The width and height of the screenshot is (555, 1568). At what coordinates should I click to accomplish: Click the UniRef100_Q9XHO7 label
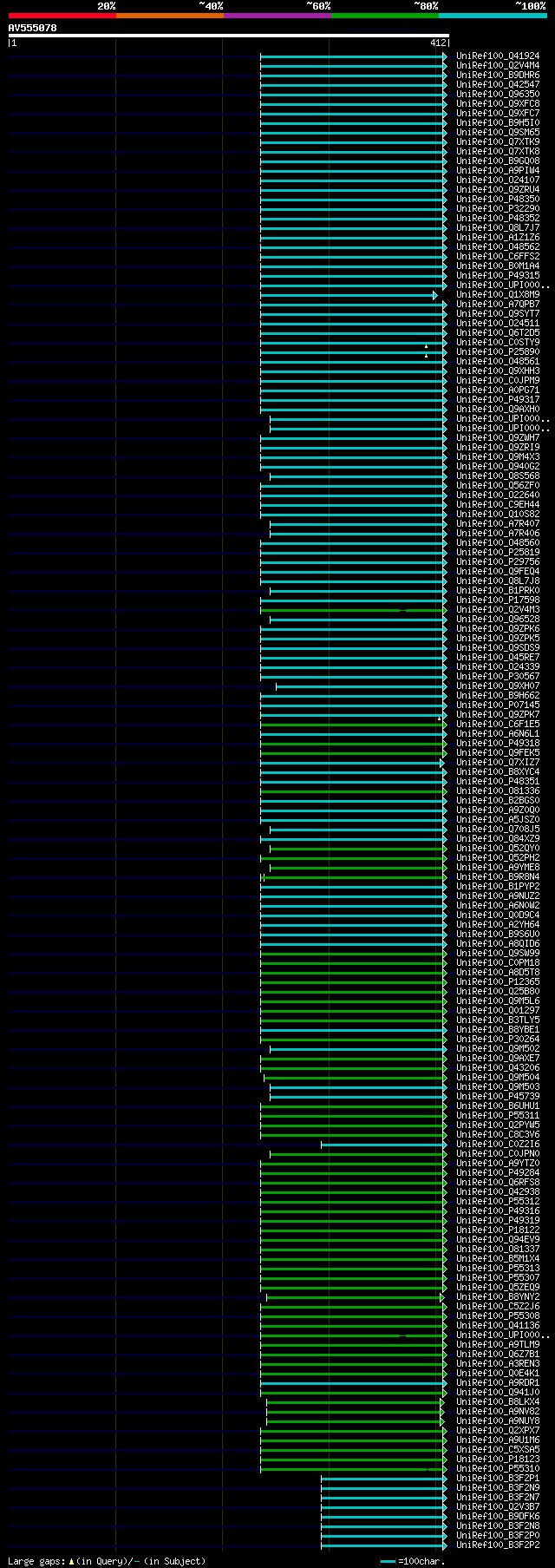pyautogui.click(x=498, y=686)
